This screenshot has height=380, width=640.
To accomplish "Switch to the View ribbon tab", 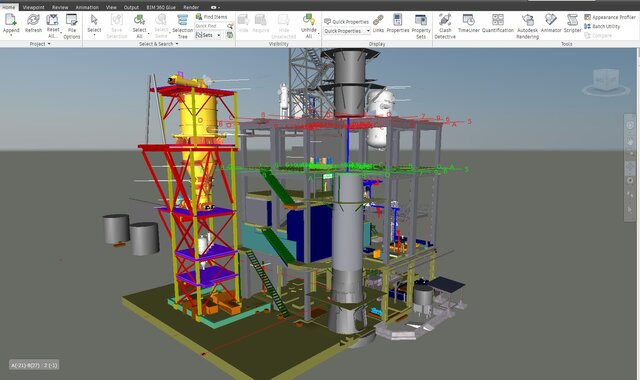I will [111, 7].
